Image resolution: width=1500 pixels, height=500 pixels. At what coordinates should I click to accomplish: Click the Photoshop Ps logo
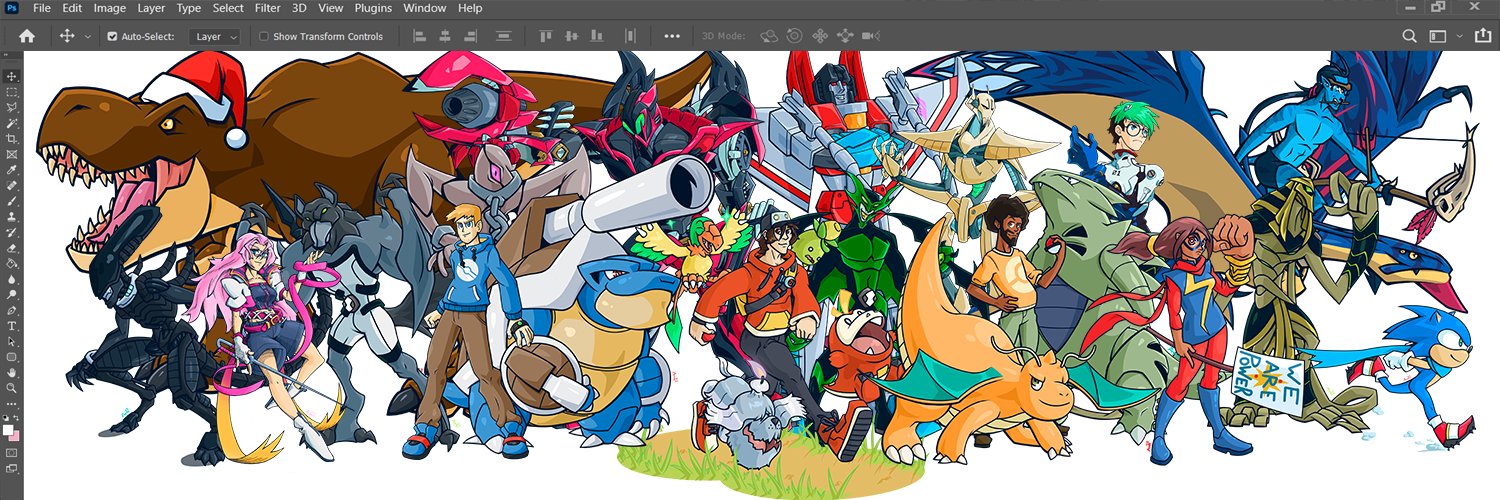(12, 8)
